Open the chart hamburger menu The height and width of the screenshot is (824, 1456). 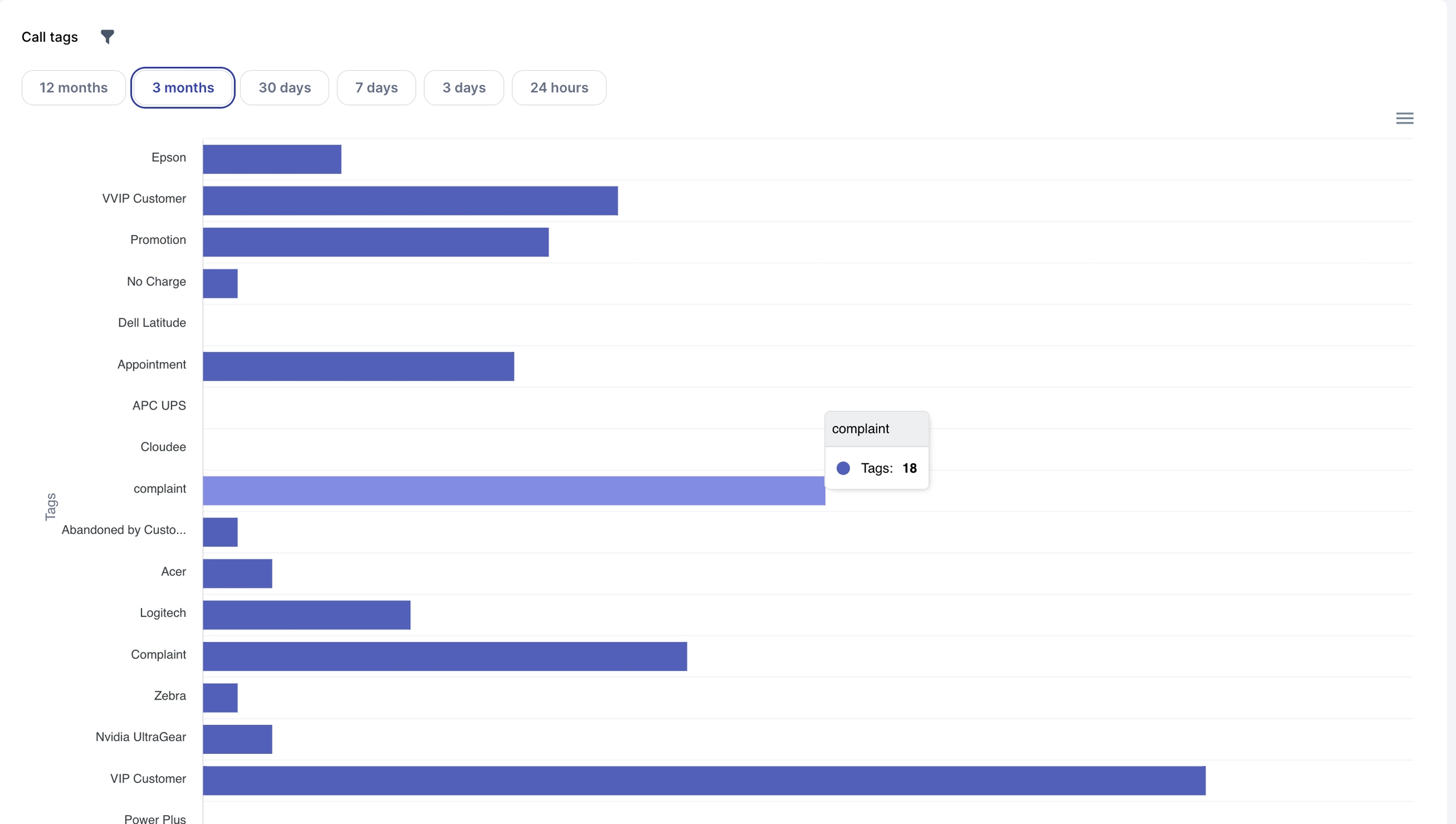pyautogui.click(x=1404, y=118)
